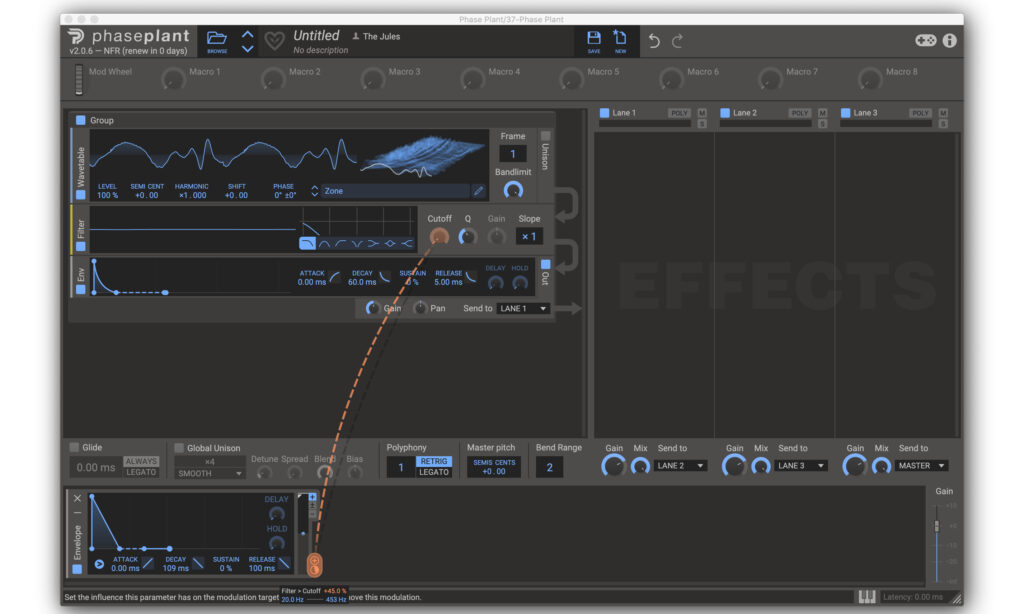Image resolution: width=1024 pixels, height=614 pixels.
Task: Save the current preset
Action: (594, 40)
